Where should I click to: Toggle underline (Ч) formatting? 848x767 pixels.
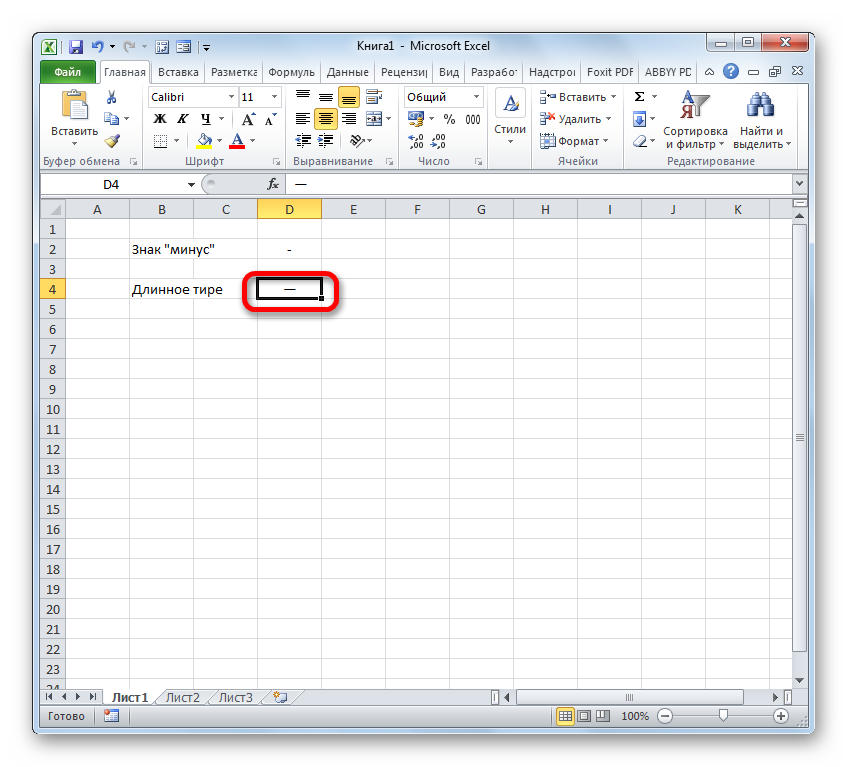[206, 118]
